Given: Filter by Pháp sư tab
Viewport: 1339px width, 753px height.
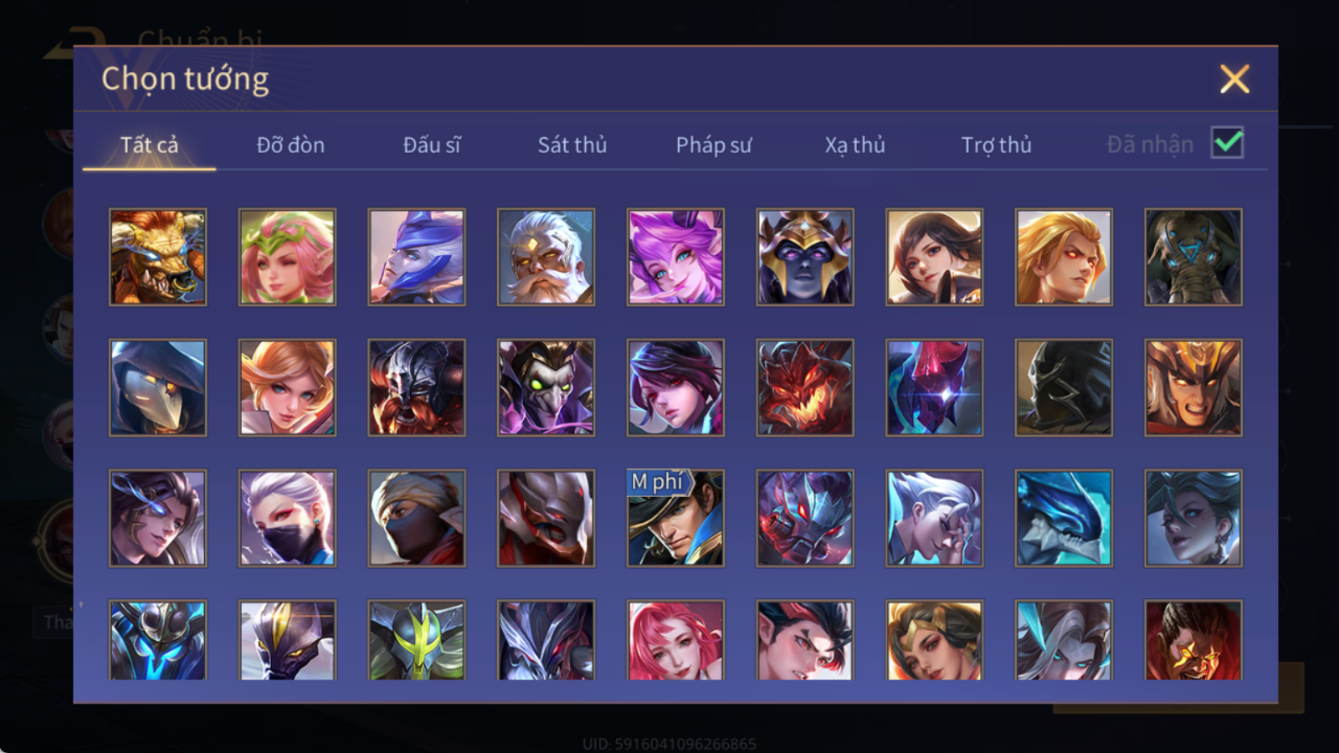Looking at the screenshot, I should [x=714, y=145].
